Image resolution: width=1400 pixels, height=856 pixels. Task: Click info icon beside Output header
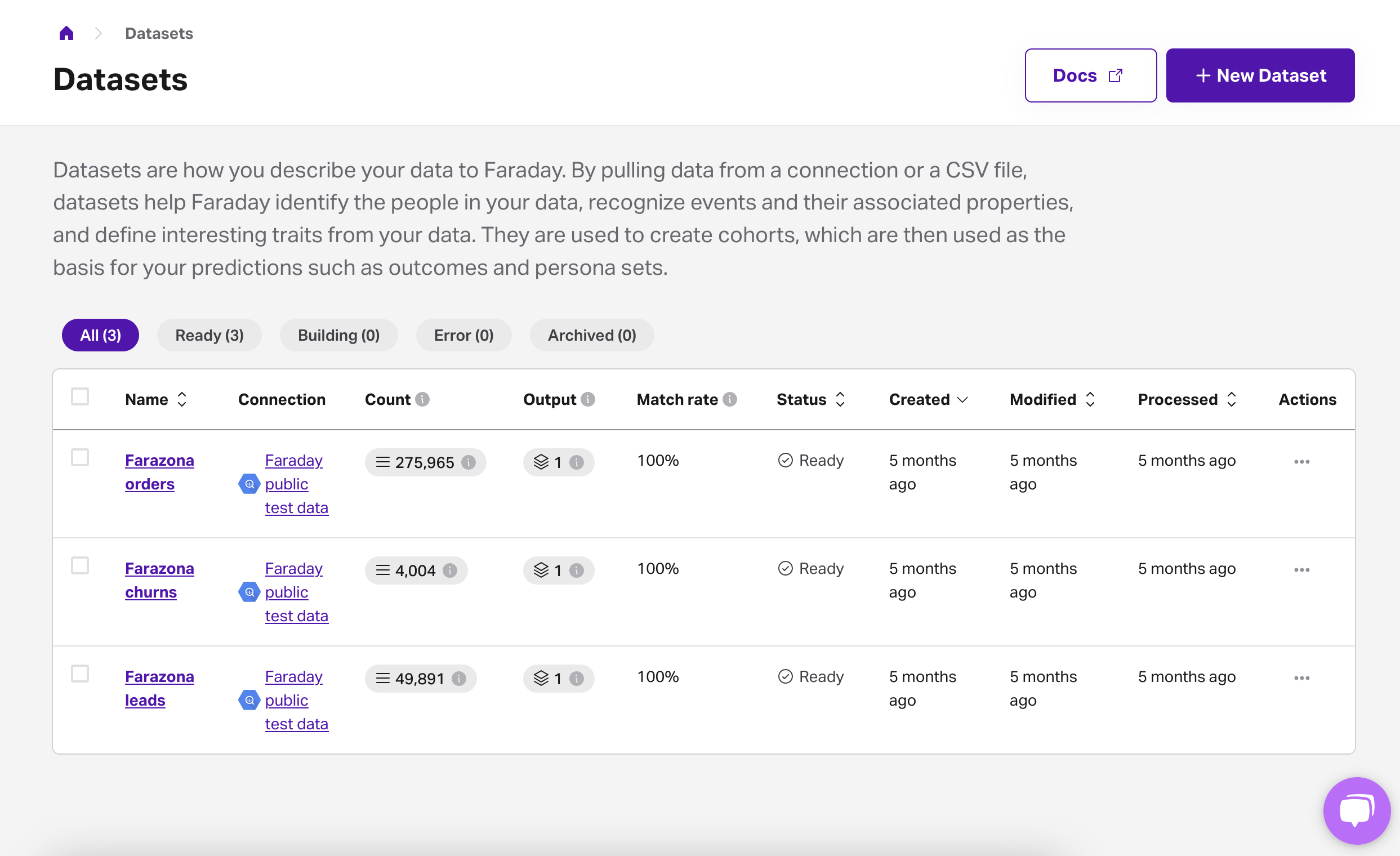pos(588,399)
